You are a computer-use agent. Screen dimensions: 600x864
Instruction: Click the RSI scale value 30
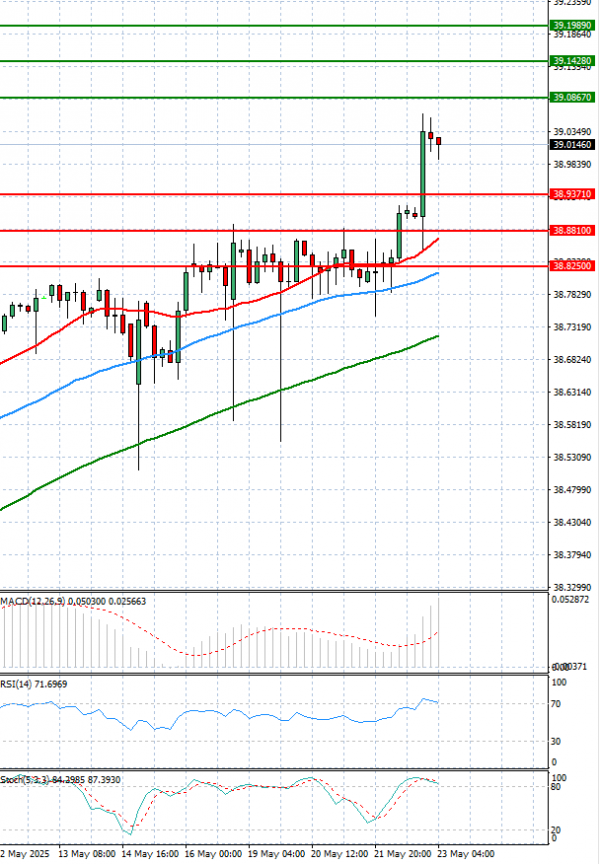coord(556,742)
